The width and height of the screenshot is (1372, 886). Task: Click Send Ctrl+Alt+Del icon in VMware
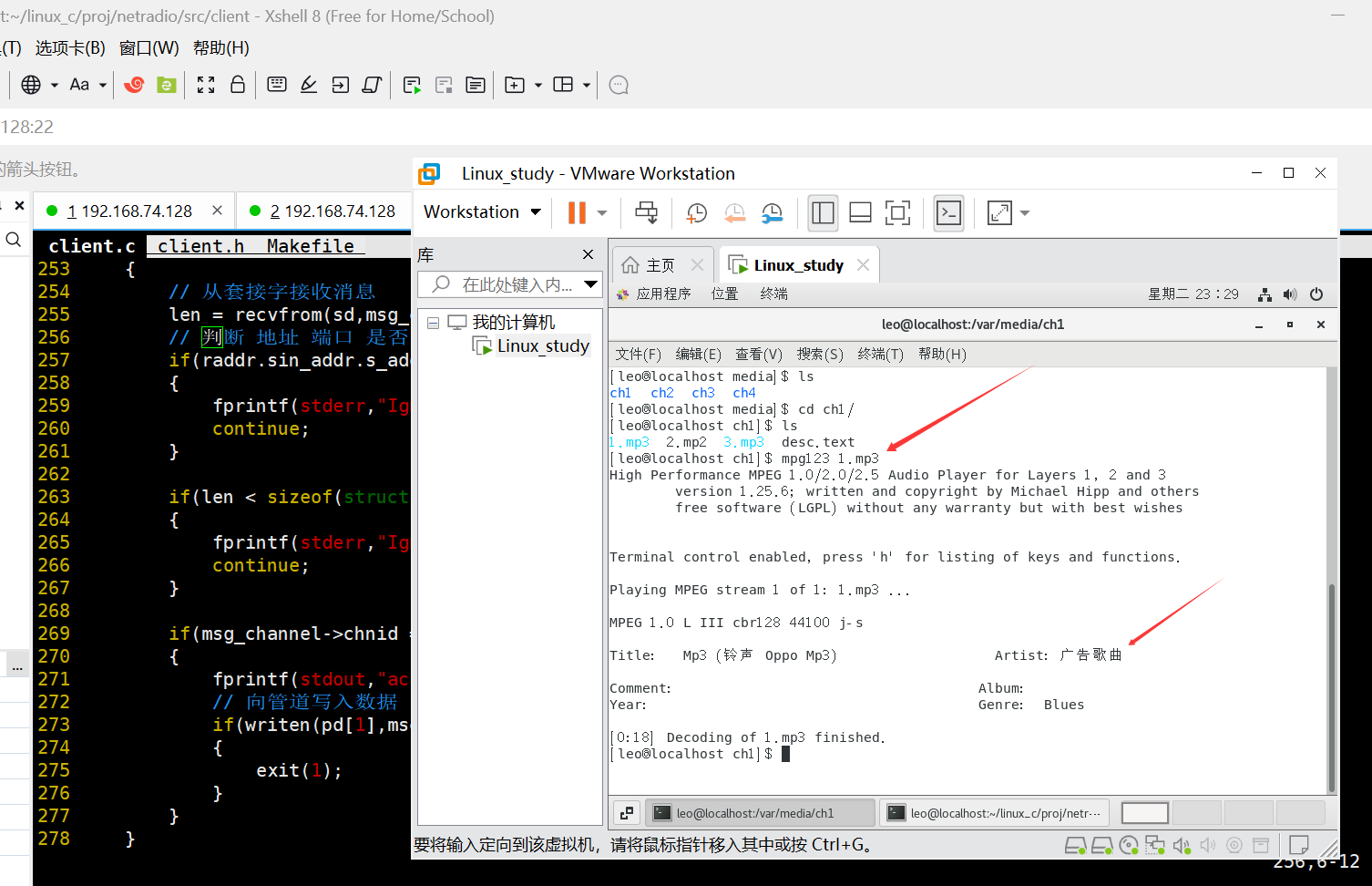point(647,212)
